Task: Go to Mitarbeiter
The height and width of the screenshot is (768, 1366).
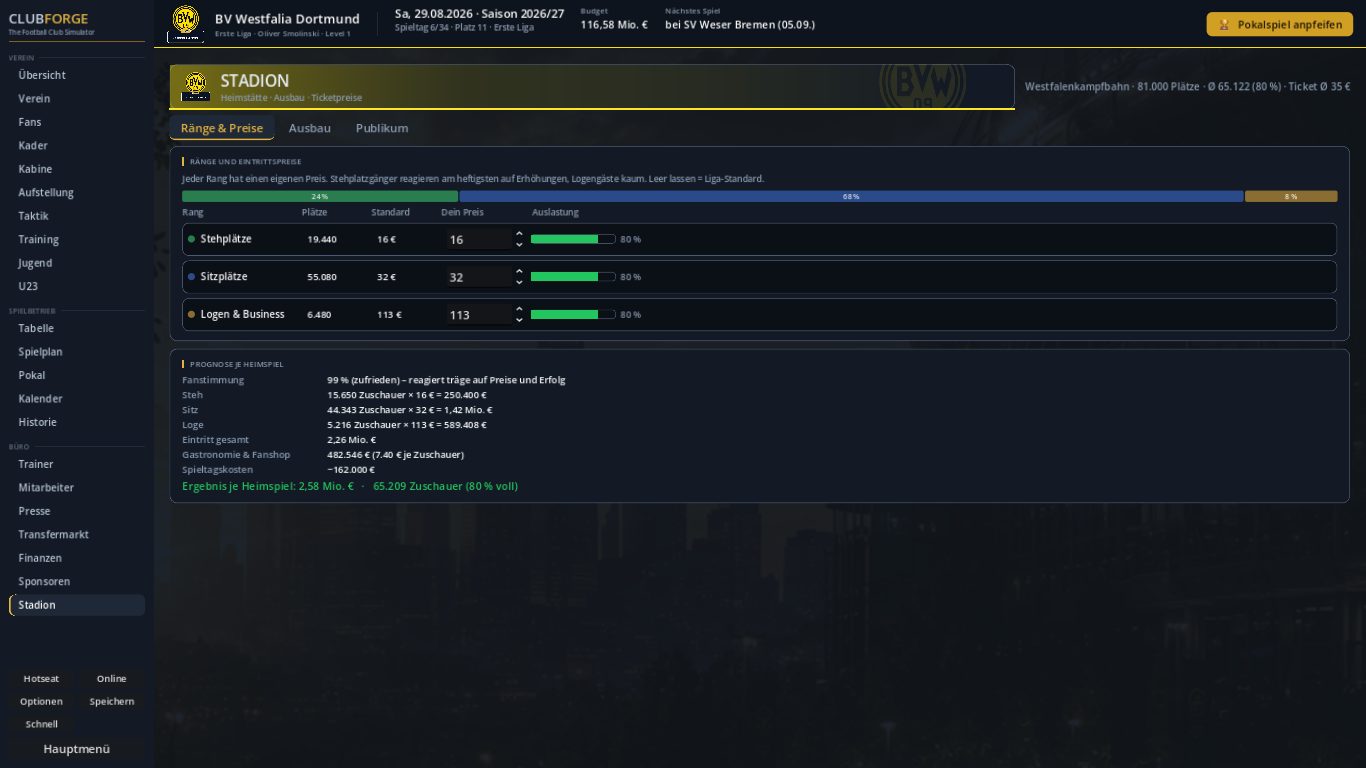Action: 77,487
